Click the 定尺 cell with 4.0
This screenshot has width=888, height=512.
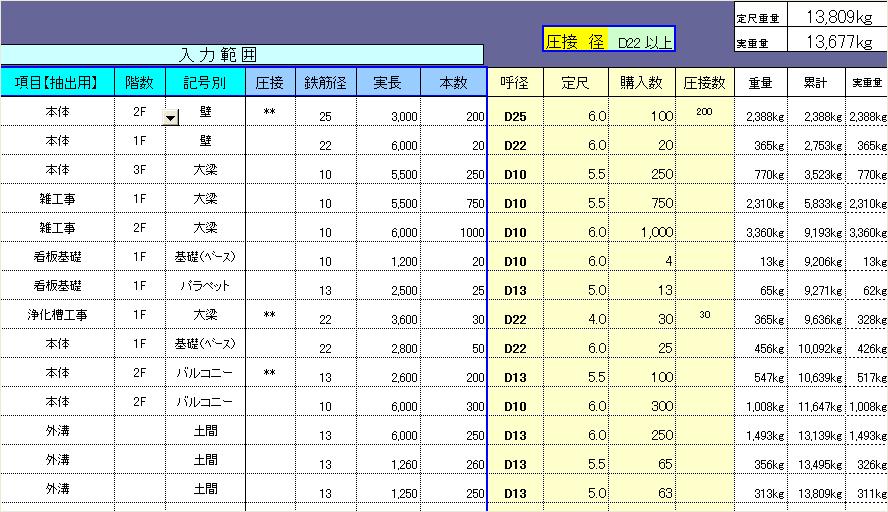click(576, 314)
